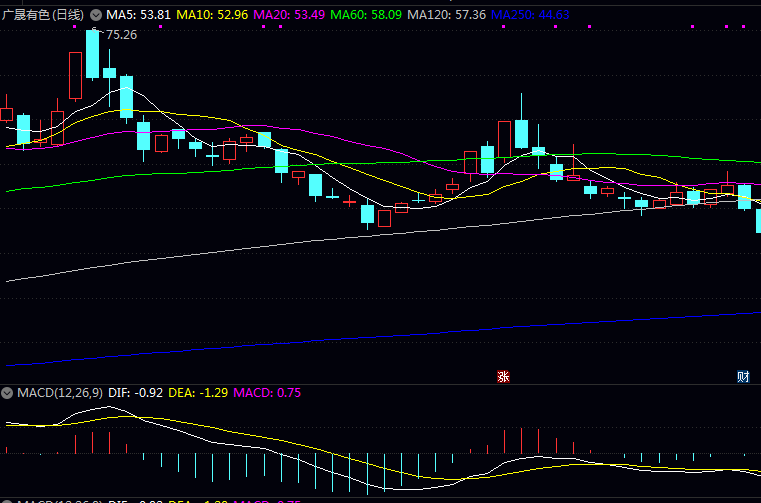Select the last cyan candle at right edge
This screenshot has height=503, width=761.
758,218
